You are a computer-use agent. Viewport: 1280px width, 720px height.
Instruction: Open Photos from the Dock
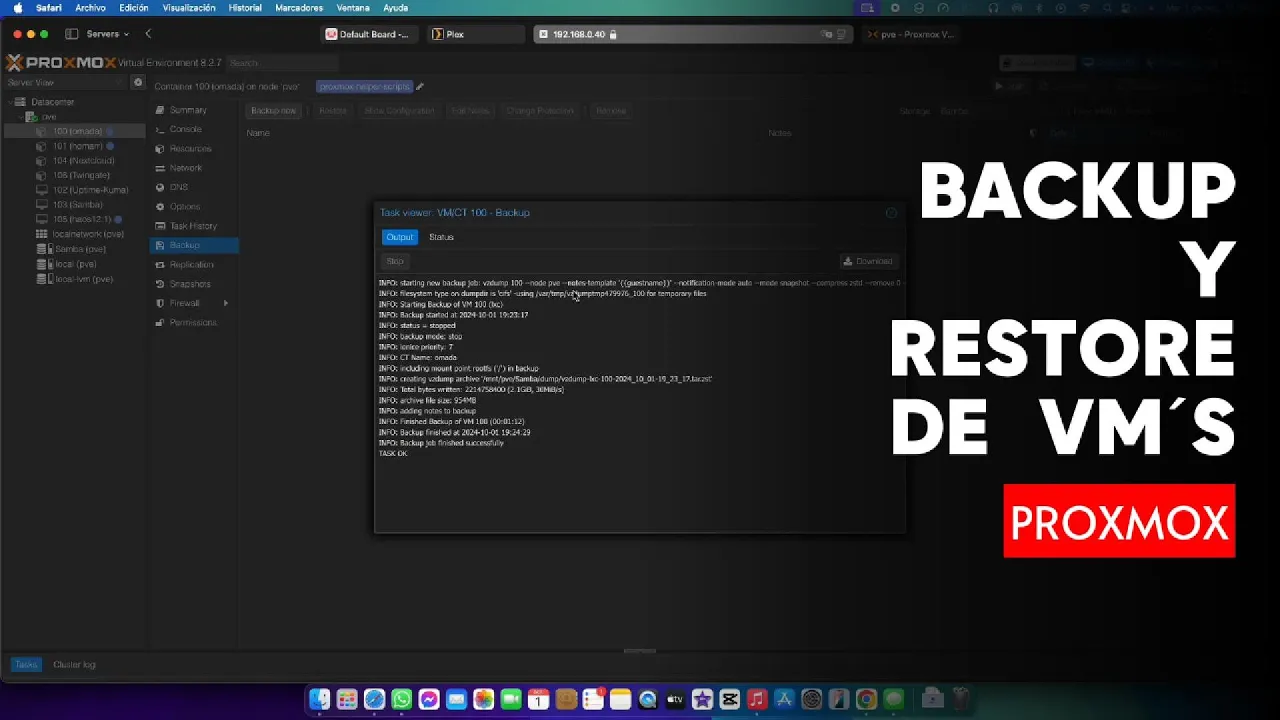[x=483, y=699]
